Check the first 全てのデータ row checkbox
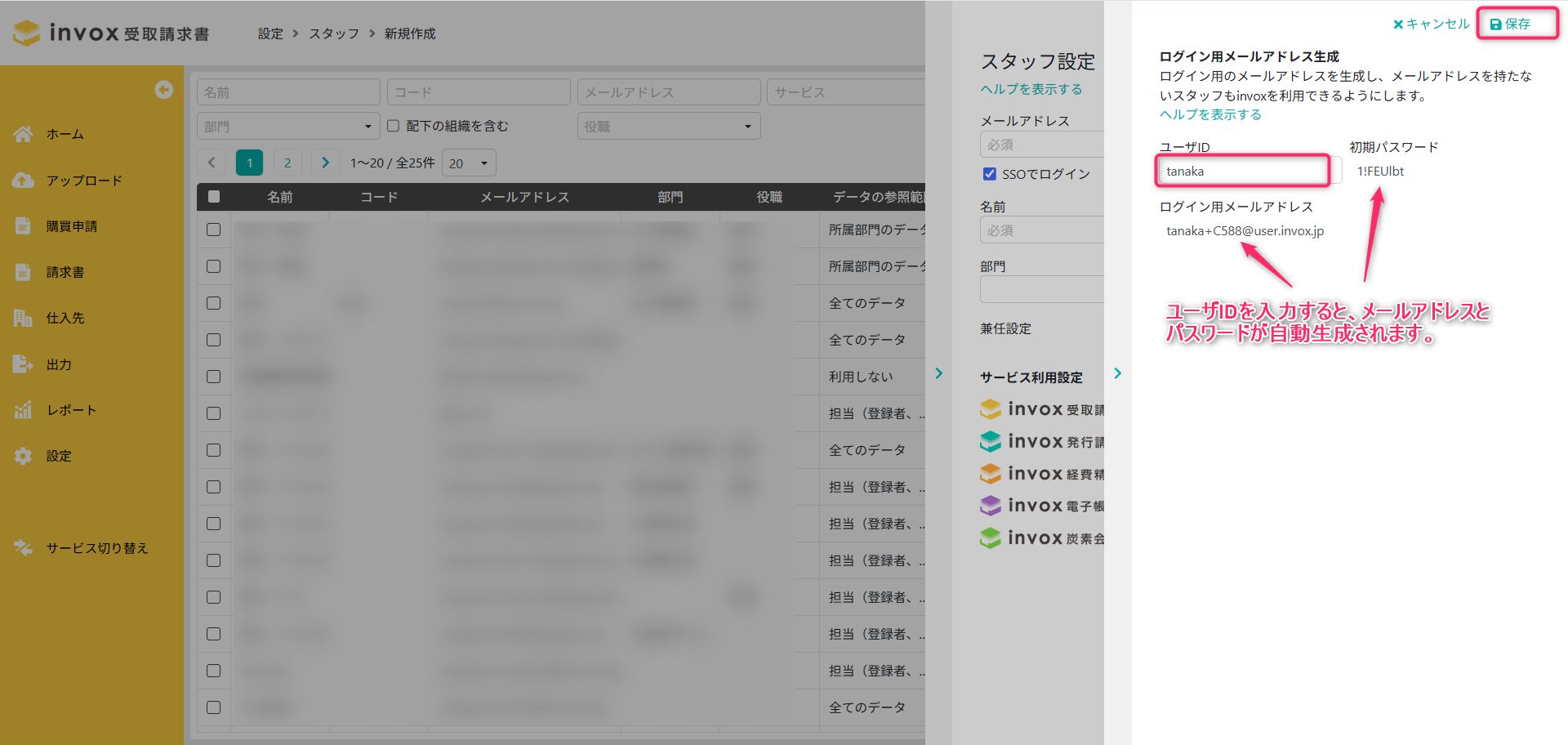 pos(214,303)
